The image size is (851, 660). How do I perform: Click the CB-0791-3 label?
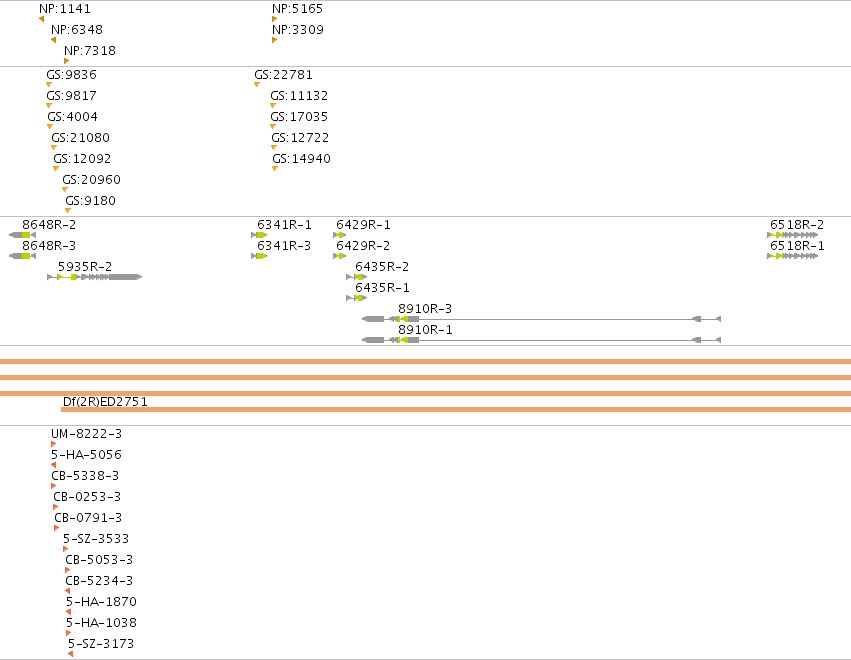(x=88, y=518)
